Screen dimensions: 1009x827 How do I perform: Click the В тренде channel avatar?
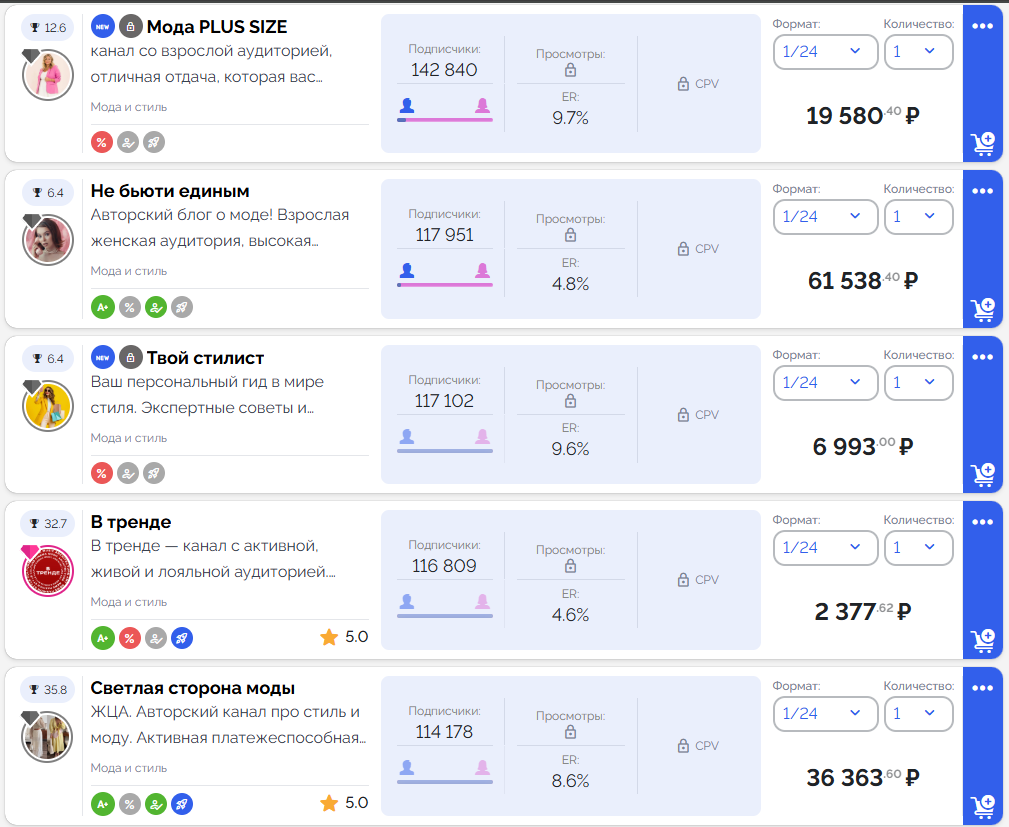(x=48, y=571)
